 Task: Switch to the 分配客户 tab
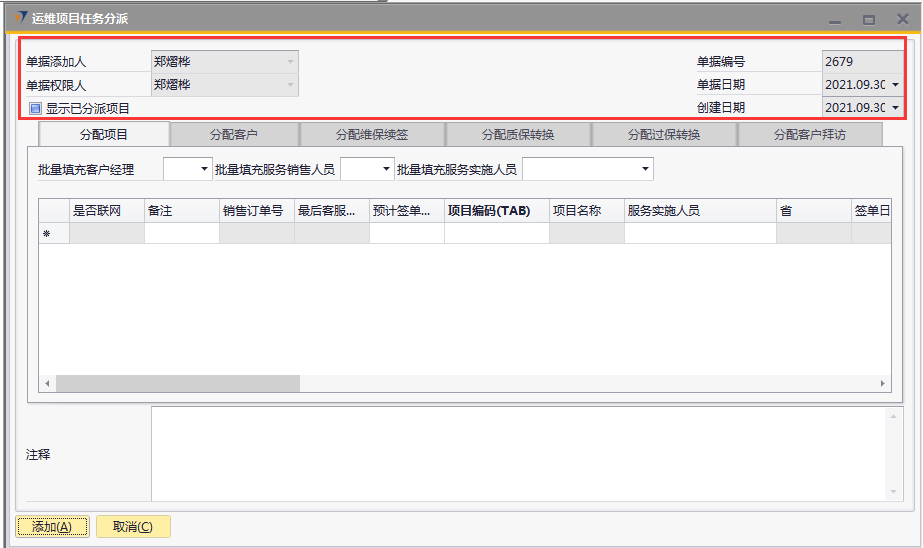point(234,134)
